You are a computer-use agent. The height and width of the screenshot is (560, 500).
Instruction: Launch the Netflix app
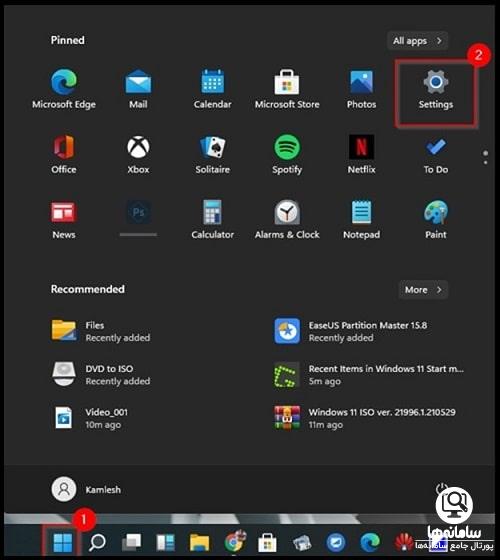(361, 154)
